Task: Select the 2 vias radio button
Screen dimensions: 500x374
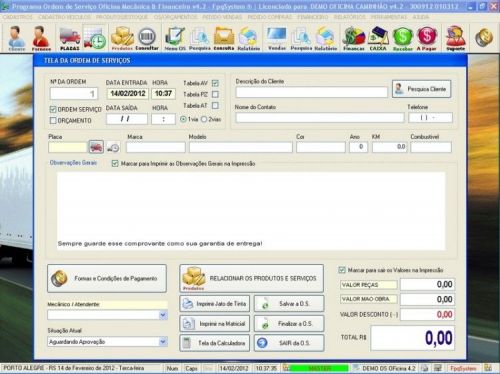Action: [x=204, y=119]
